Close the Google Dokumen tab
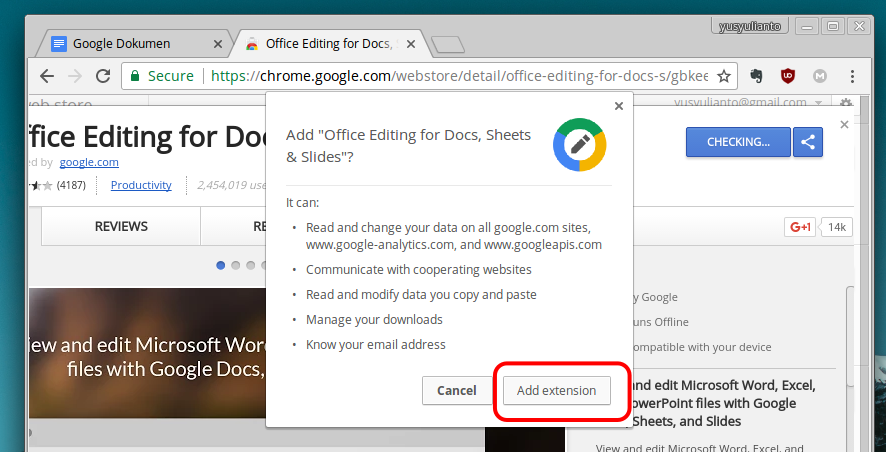The image size is (886, 452). (x=218, y=44)
